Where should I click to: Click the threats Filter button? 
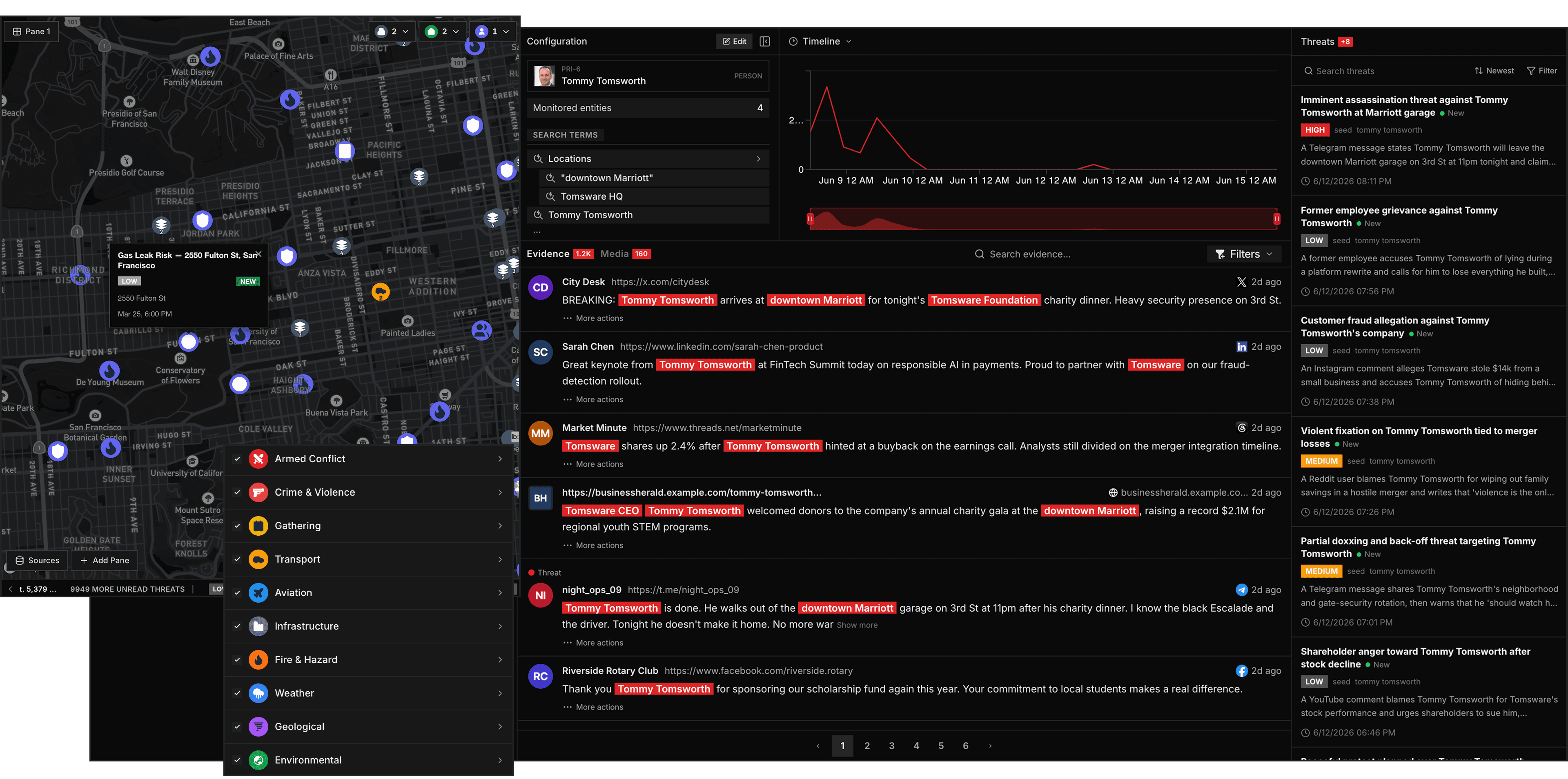tap(1542, 71)
